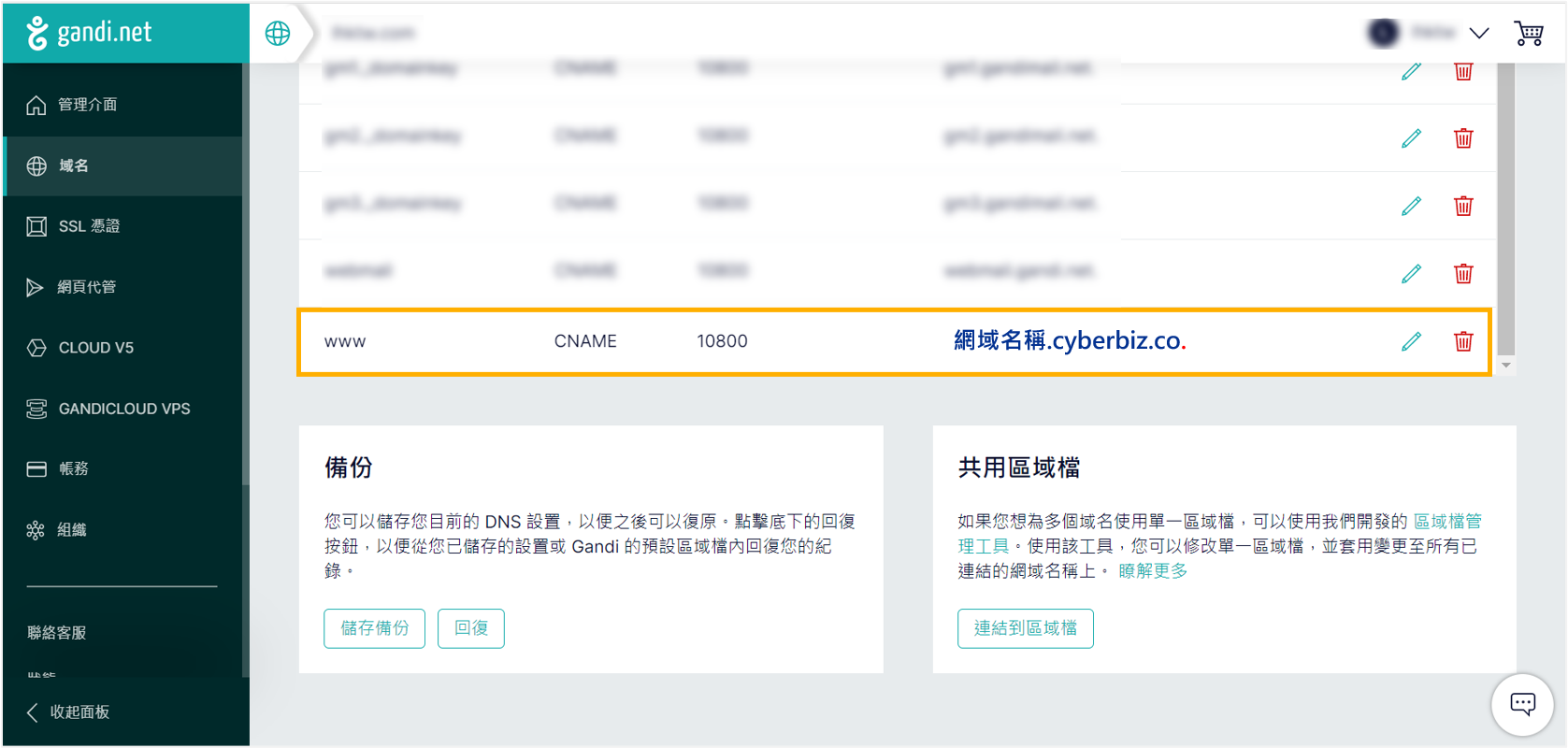Delete the gm2 domainkey record

(x=1463, y=138)
